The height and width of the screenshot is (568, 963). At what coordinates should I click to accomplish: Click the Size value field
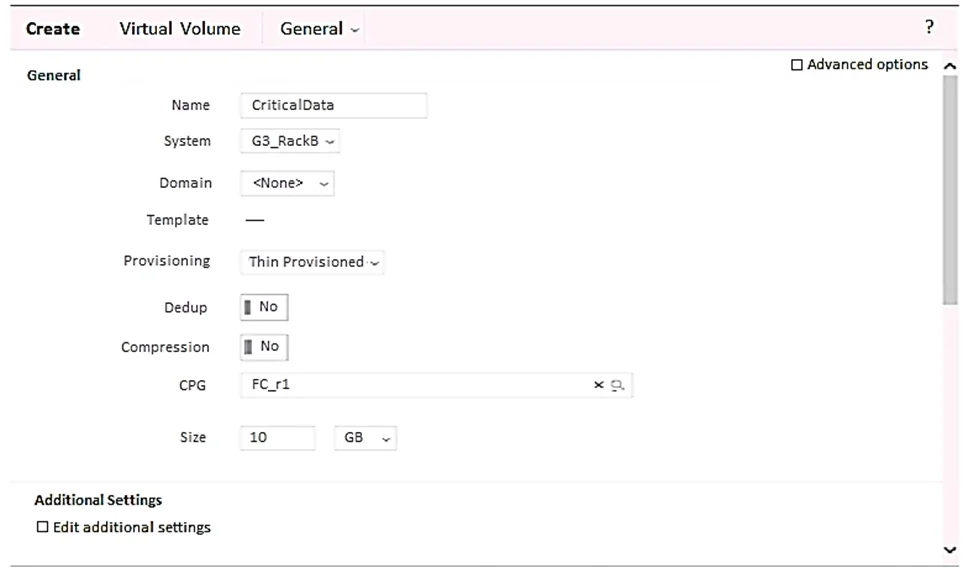coord(278,438)
